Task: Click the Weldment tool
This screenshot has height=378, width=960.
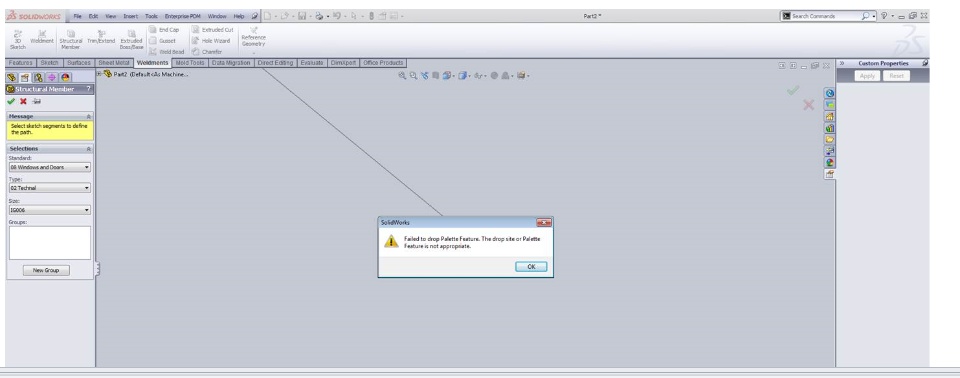Action: (42, 37)
